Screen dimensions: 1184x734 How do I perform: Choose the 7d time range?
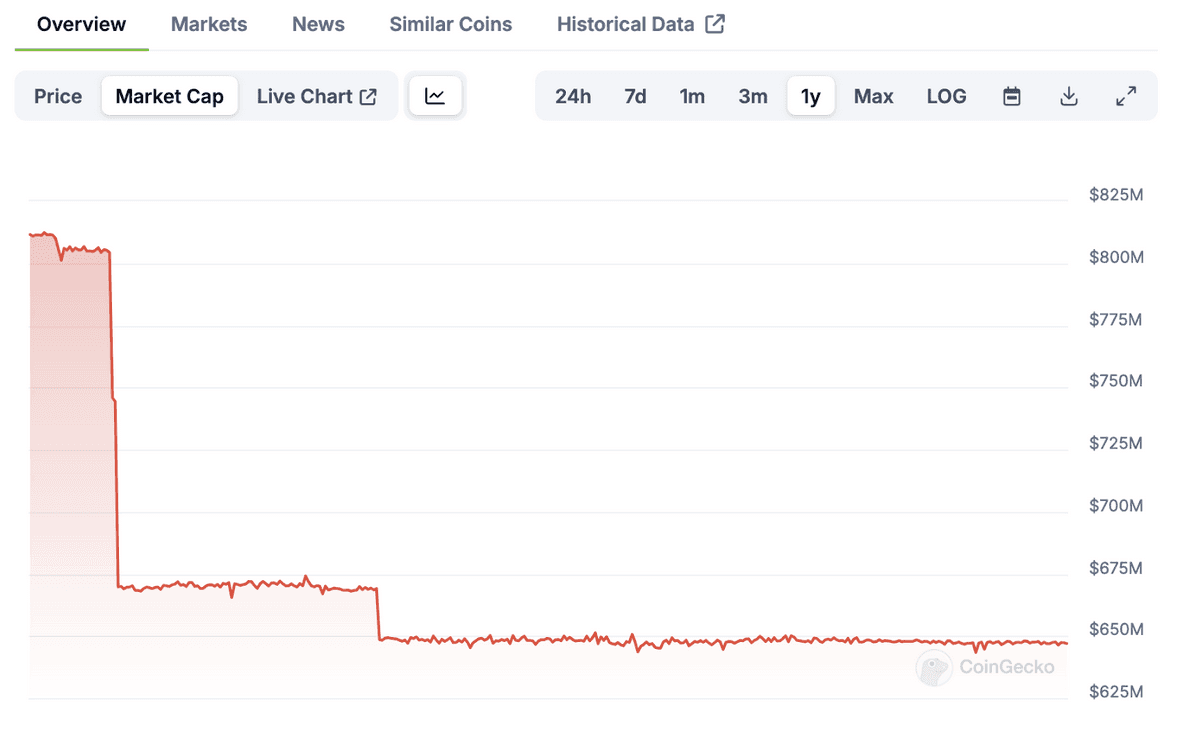[635, 96]
